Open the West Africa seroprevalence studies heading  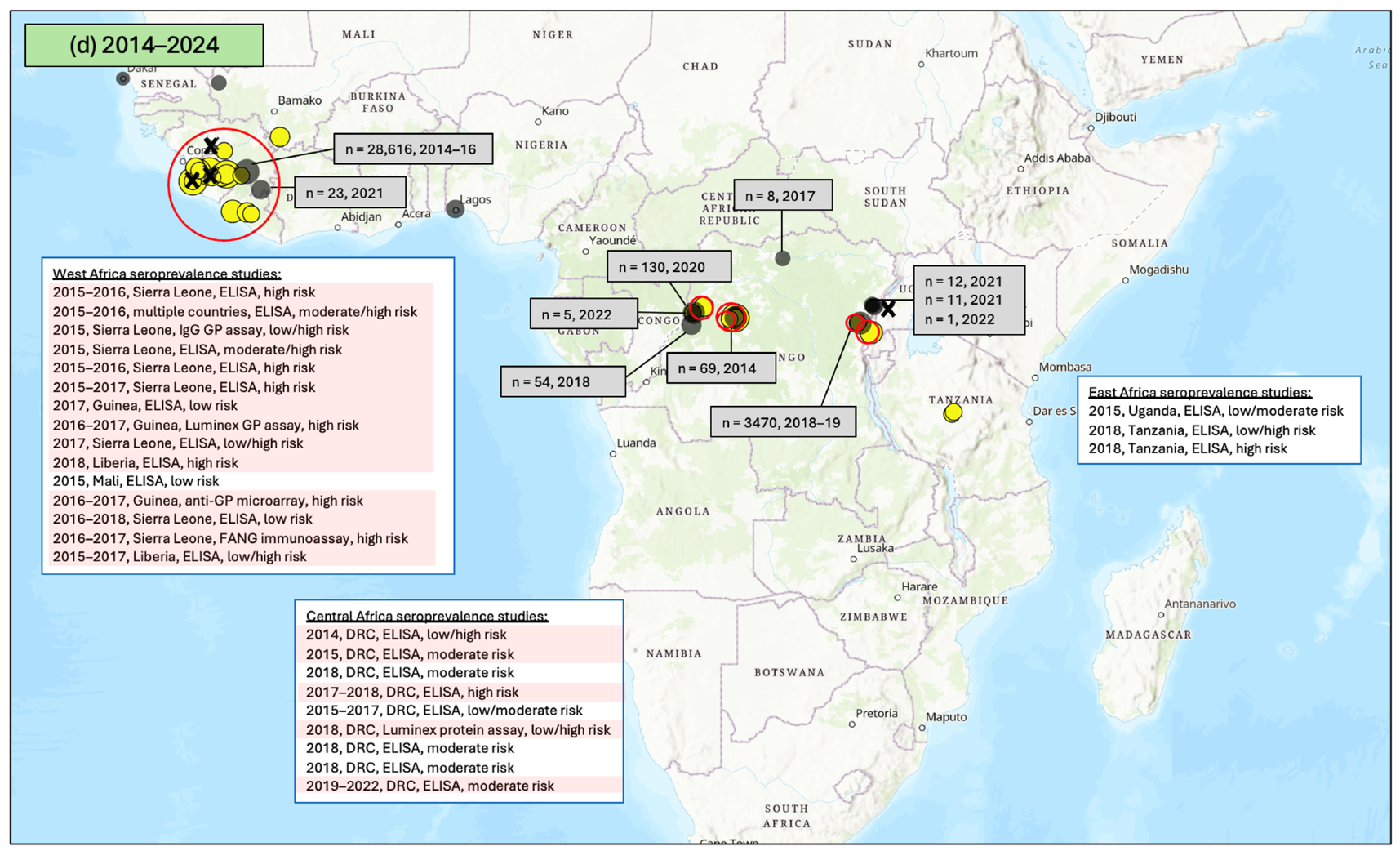click(x=167, y=274)
